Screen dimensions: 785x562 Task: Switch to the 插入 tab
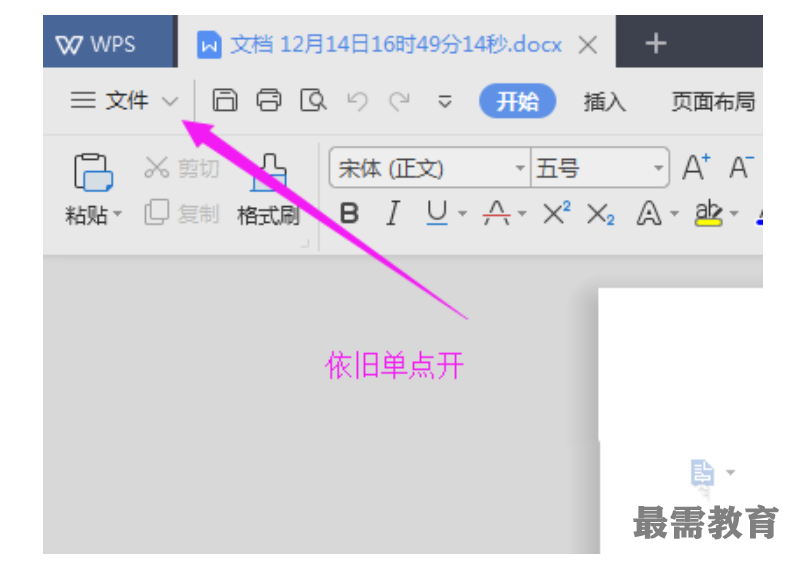tap(605, 102)
